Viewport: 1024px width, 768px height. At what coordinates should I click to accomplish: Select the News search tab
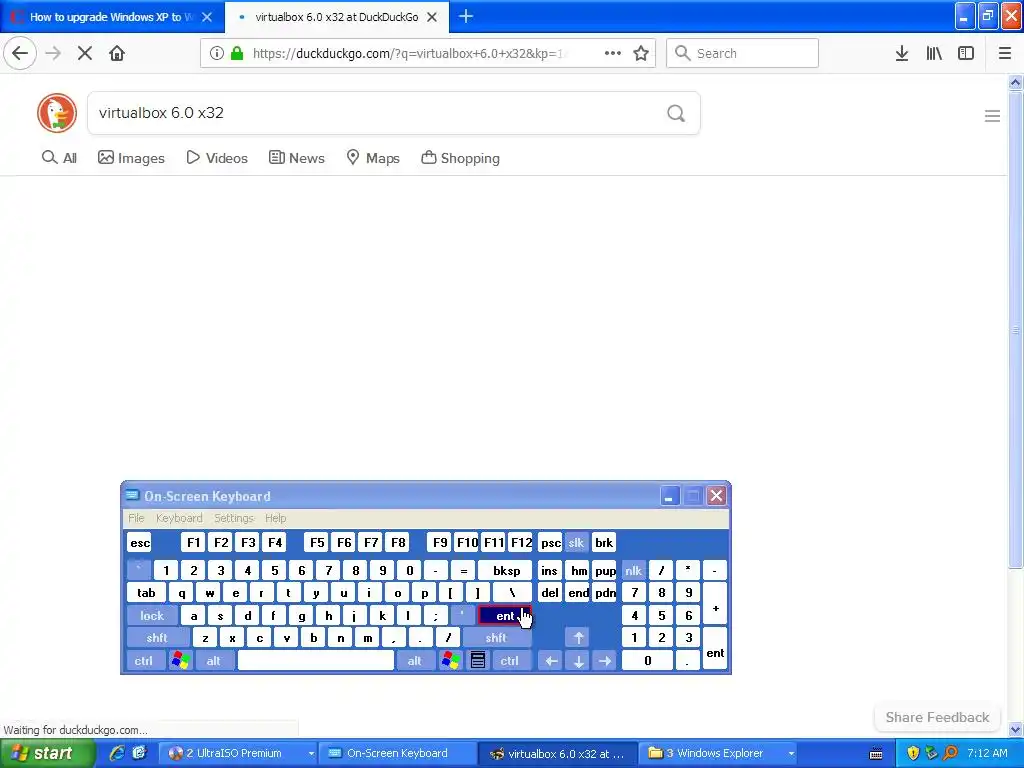tap(296, 158)
